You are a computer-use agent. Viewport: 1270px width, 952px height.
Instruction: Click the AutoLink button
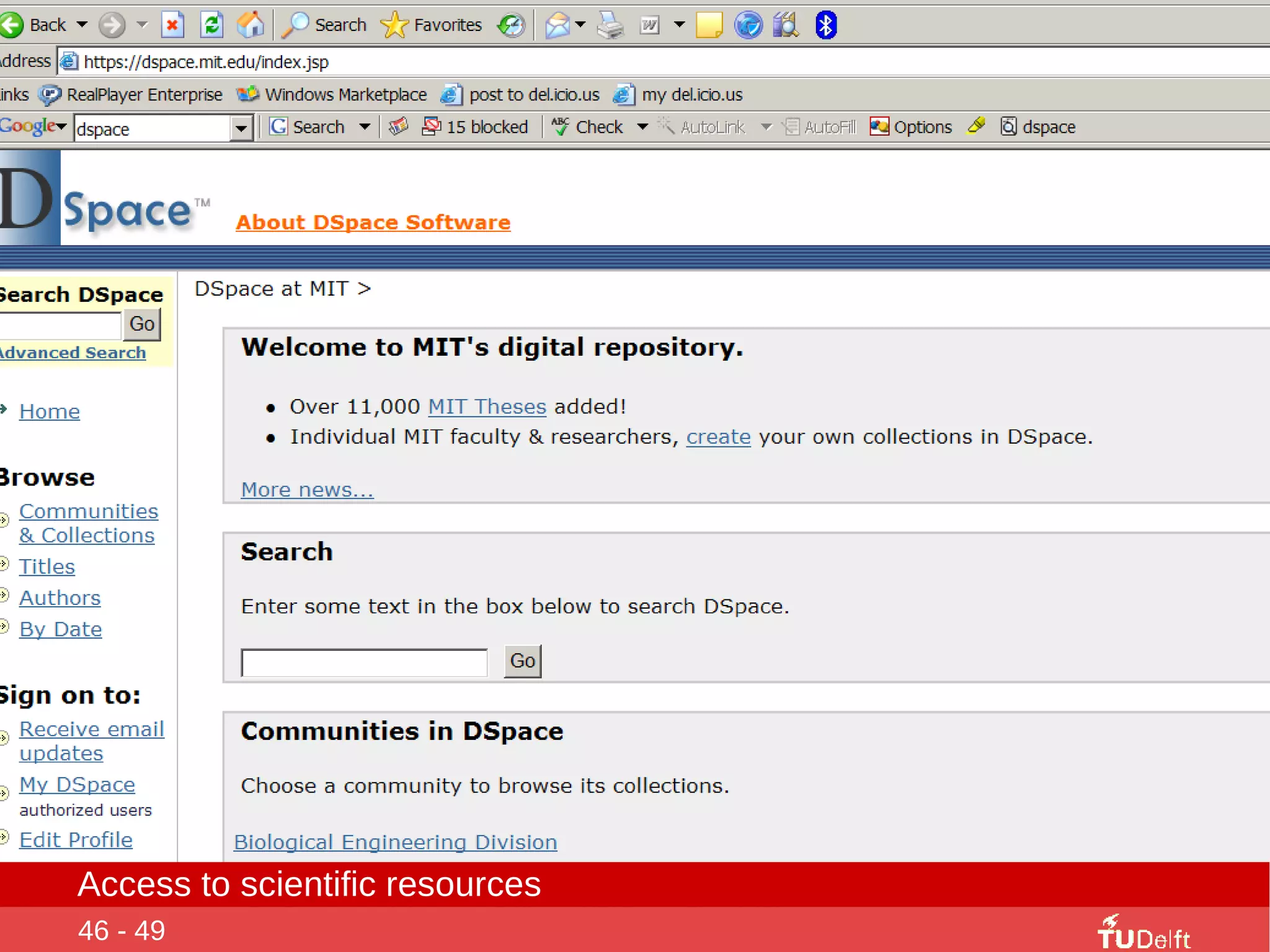point(701,127)
